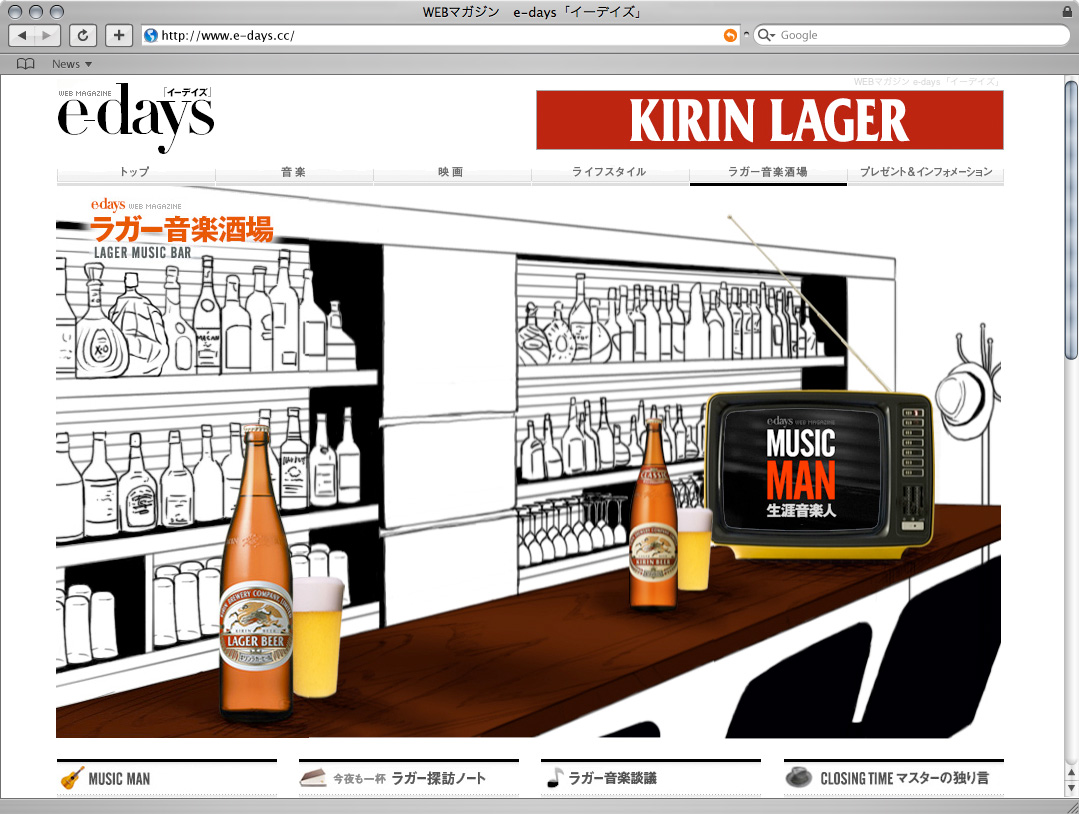
Task: Switch to the 音楽 tab
Action: [293, 172]
